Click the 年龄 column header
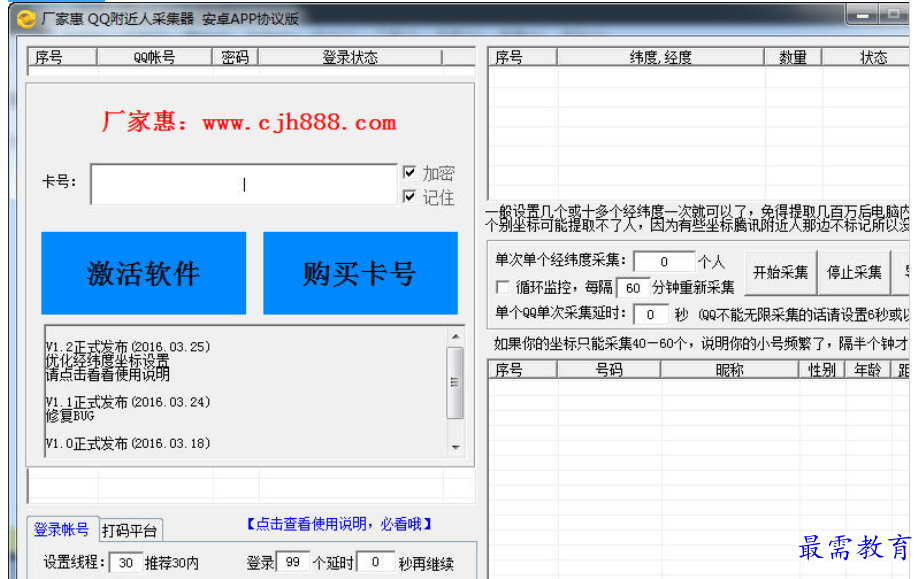920x579 pixels. [x=868, y=370]
